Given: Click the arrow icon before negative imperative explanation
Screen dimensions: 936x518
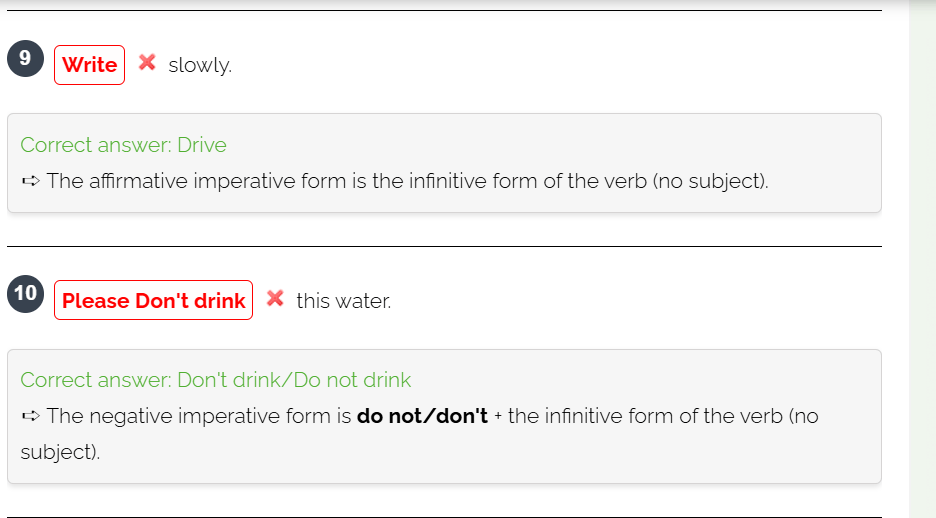Looking at the screenshot, I should [x=30, y=416].
